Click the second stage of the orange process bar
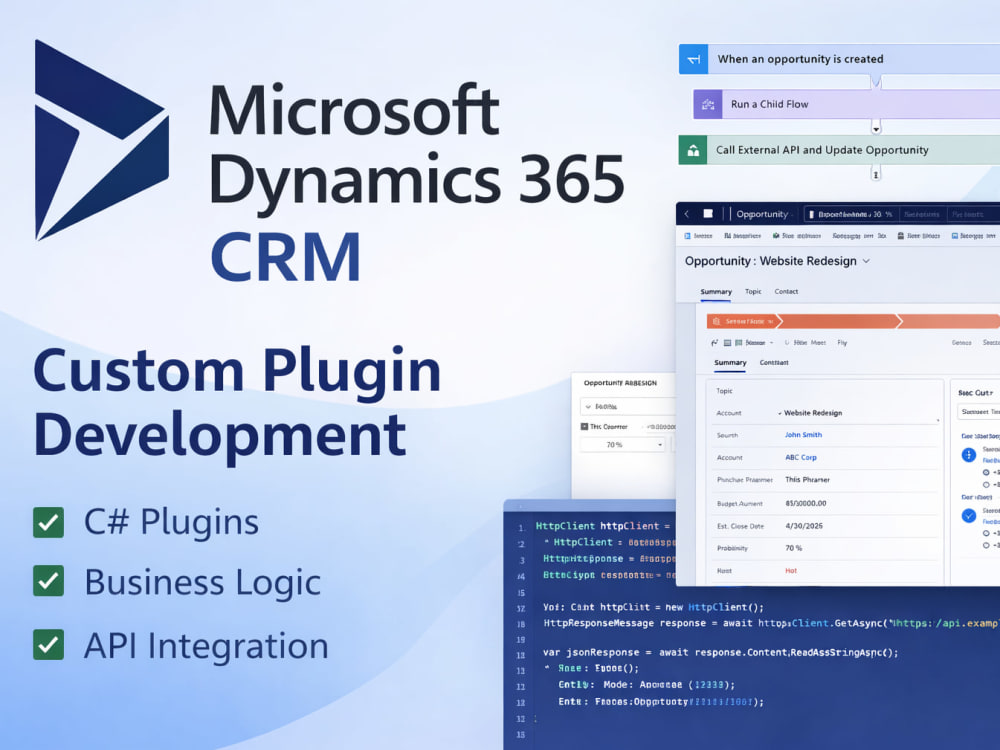 point(840,321)
